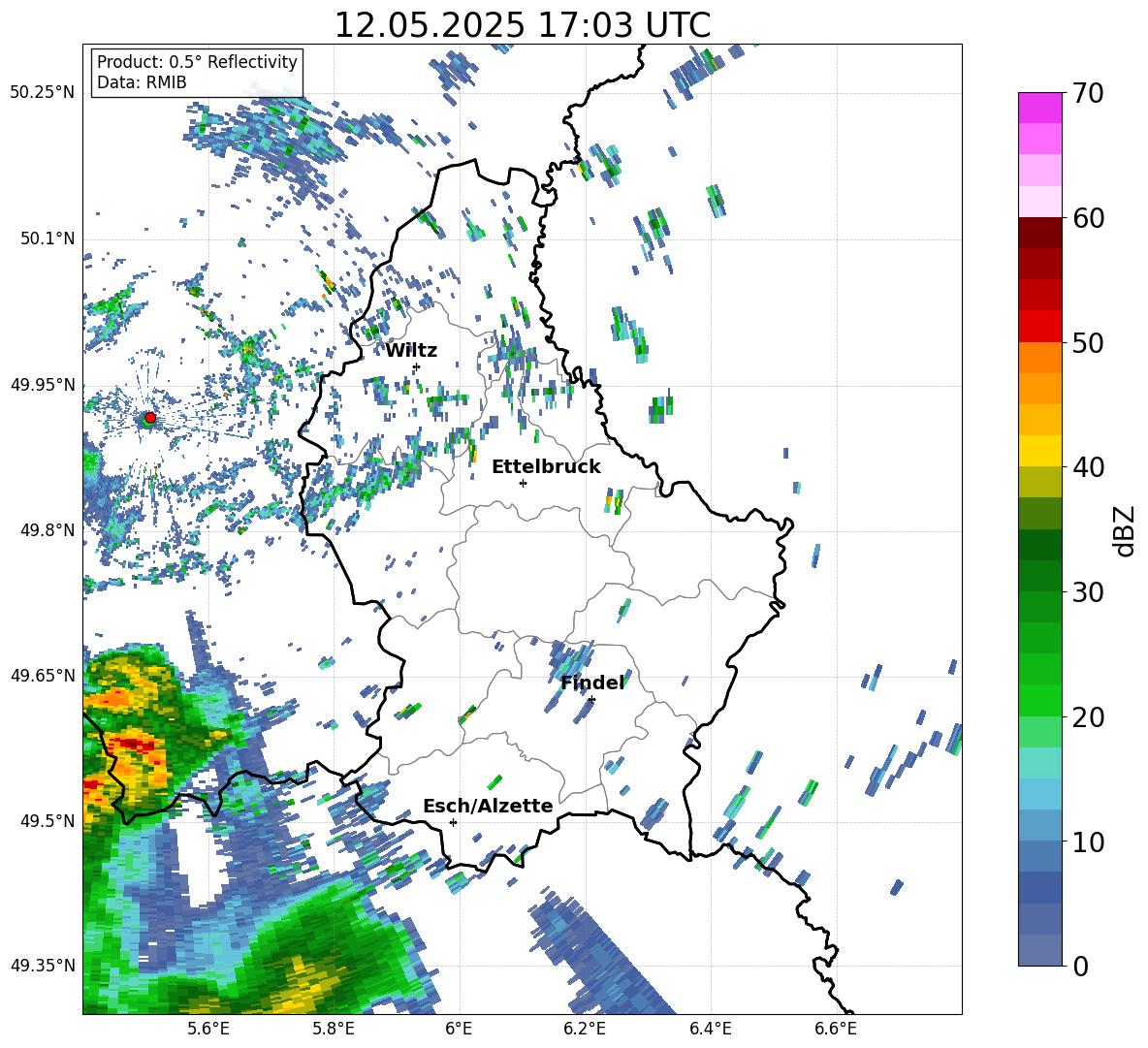
Task: Click the 5.8°E longitude label
Action: (335, 1029)
